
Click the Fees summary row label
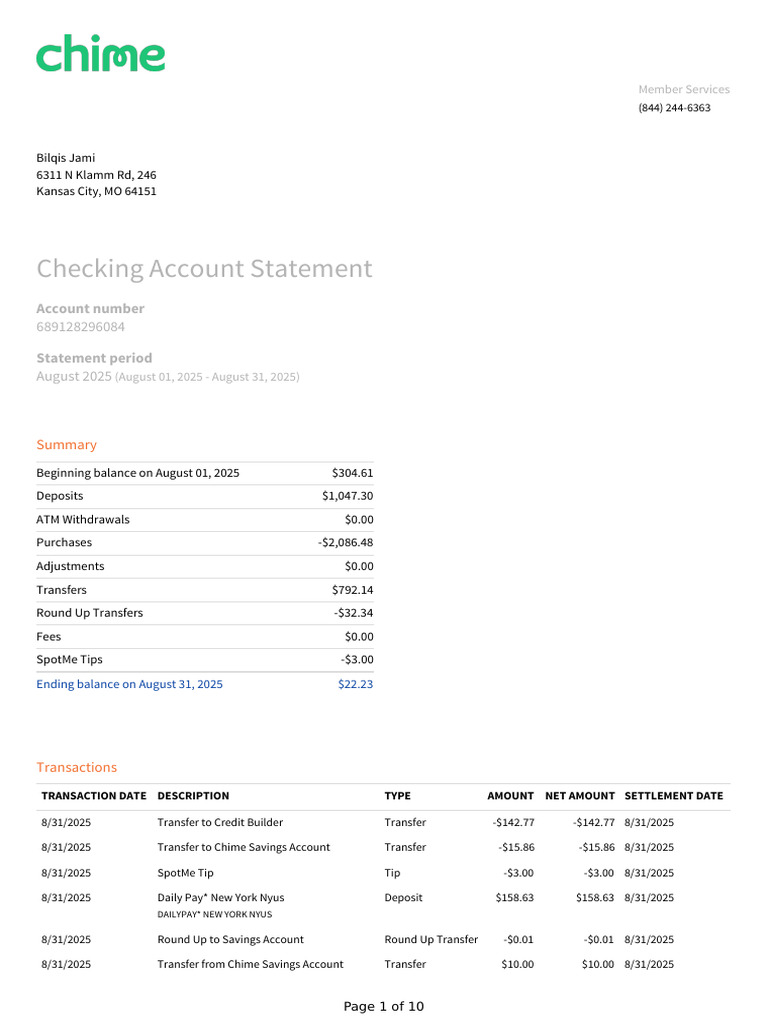[x=48, y=637]
